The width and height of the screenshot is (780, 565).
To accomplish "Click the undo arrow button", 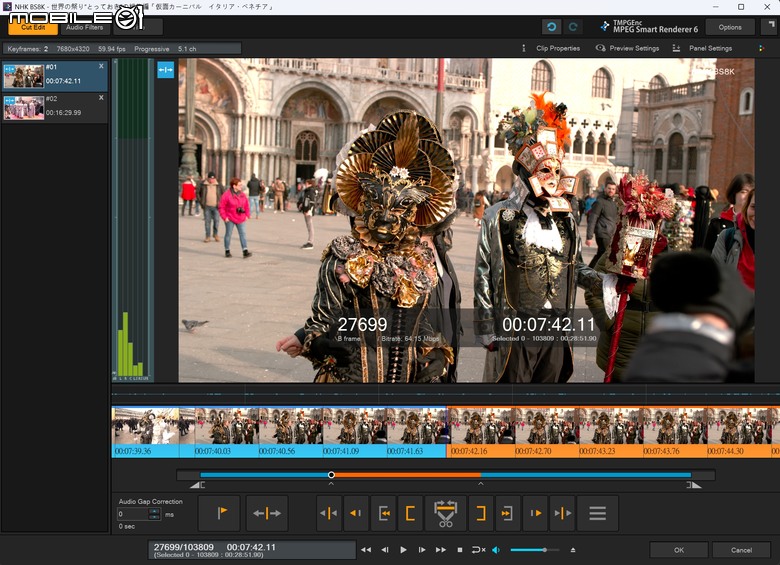I will click(x=551, y=27).
